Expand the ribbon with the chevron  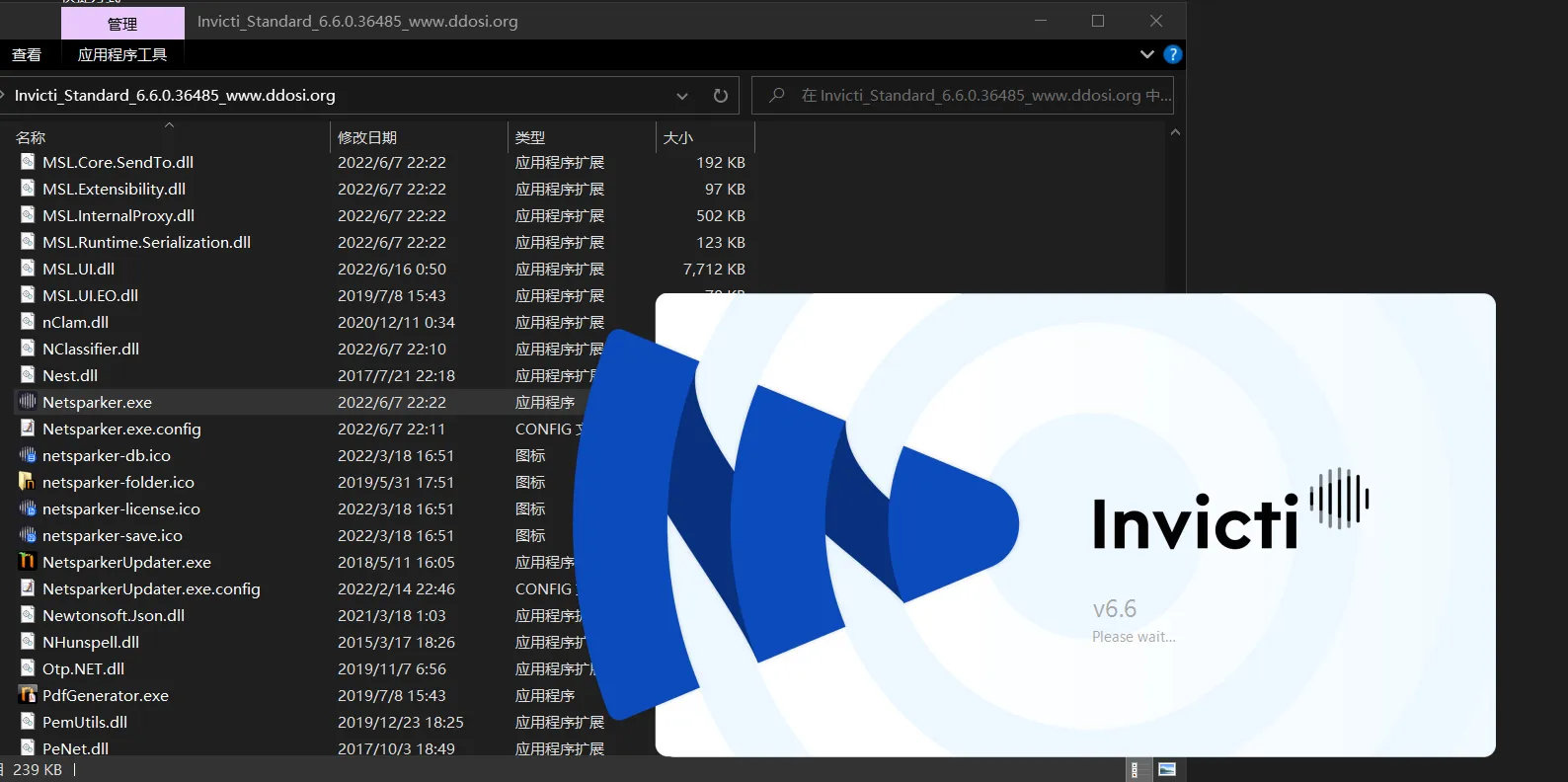point(1147,54)
